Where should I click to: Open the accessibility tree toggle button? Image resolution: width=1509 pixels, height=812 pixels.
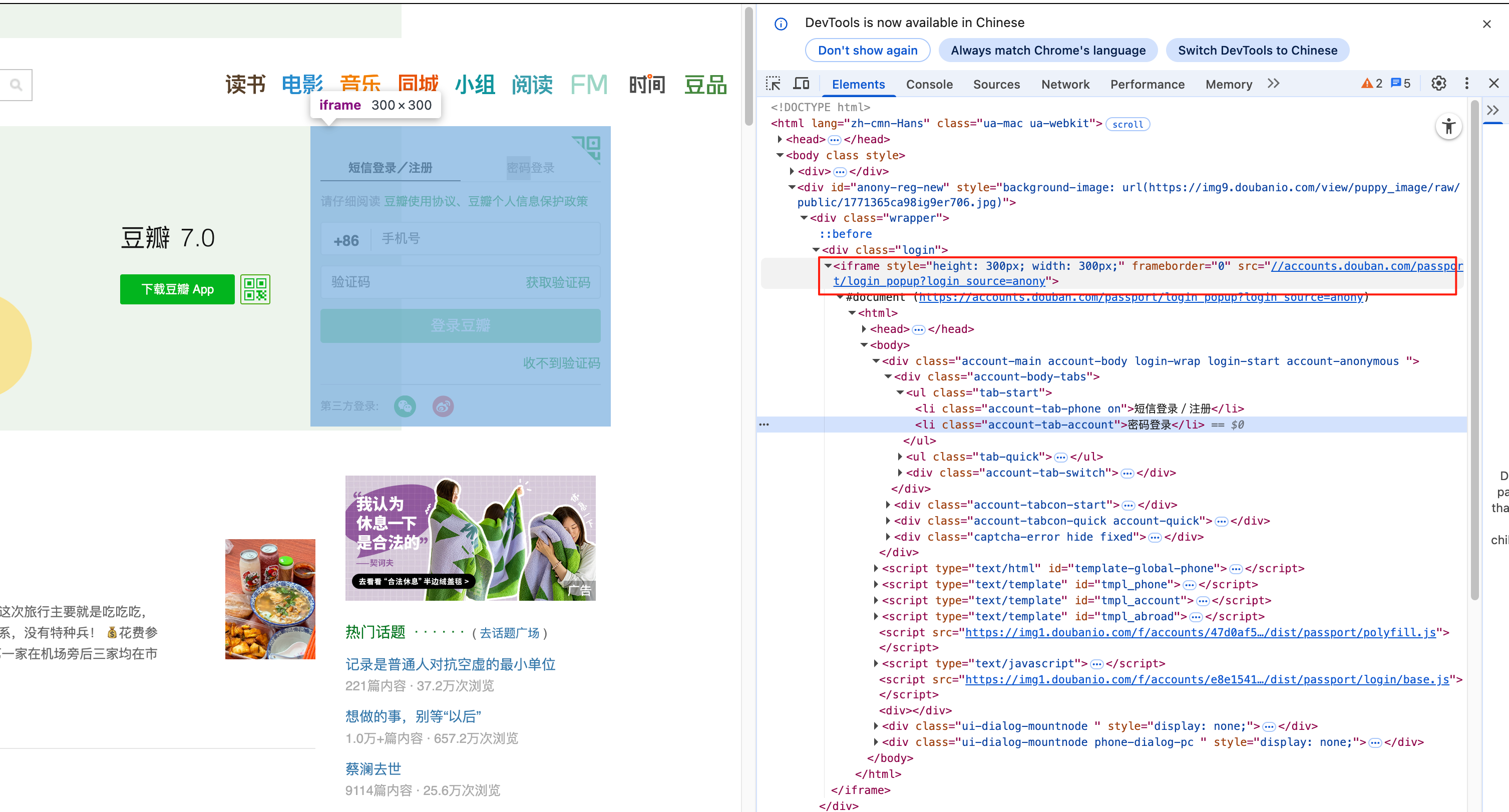pyautogui.click(x=1448, y=126)
